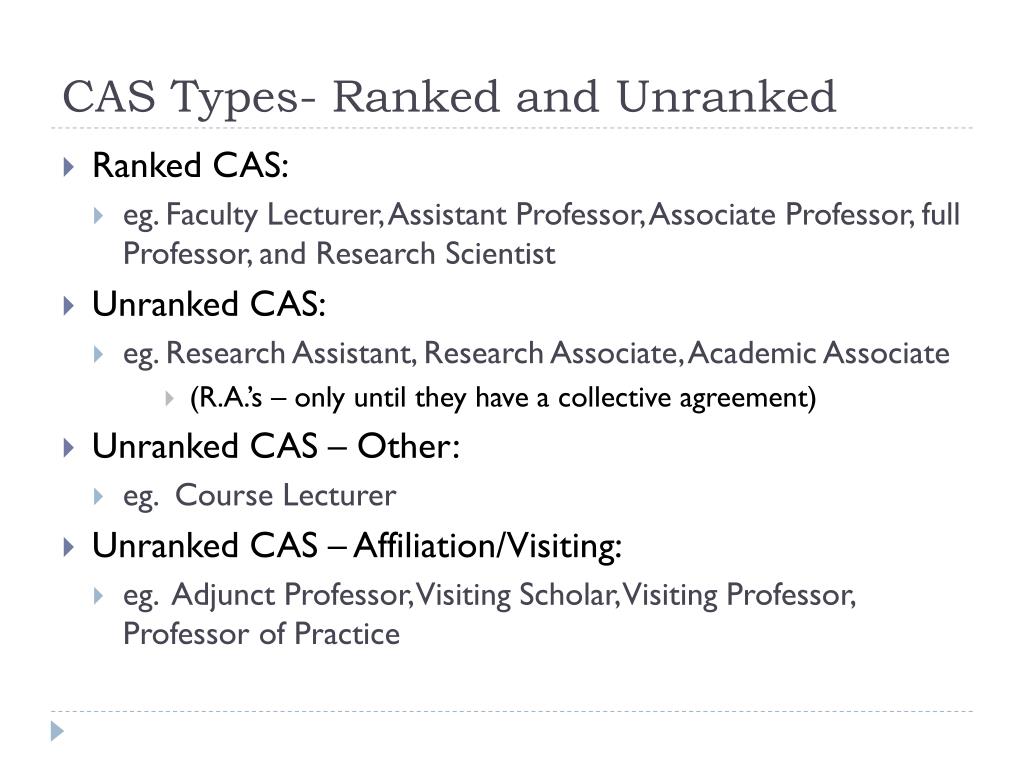Click the small bullet before Course Lecturer
The width and height of the screenshot is (1024, 768).
[99, 496]
